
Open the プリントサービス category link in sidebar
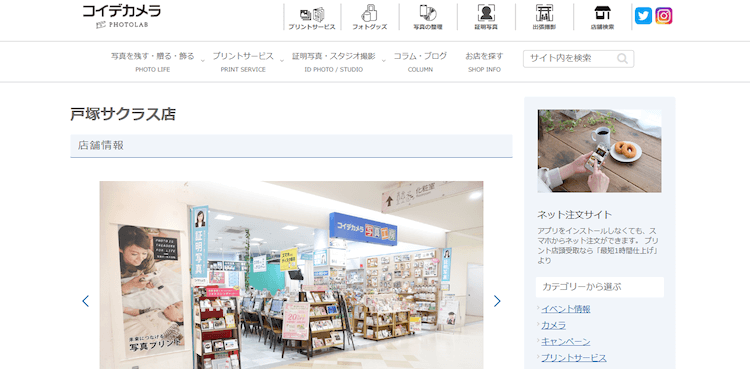point(574,358)
